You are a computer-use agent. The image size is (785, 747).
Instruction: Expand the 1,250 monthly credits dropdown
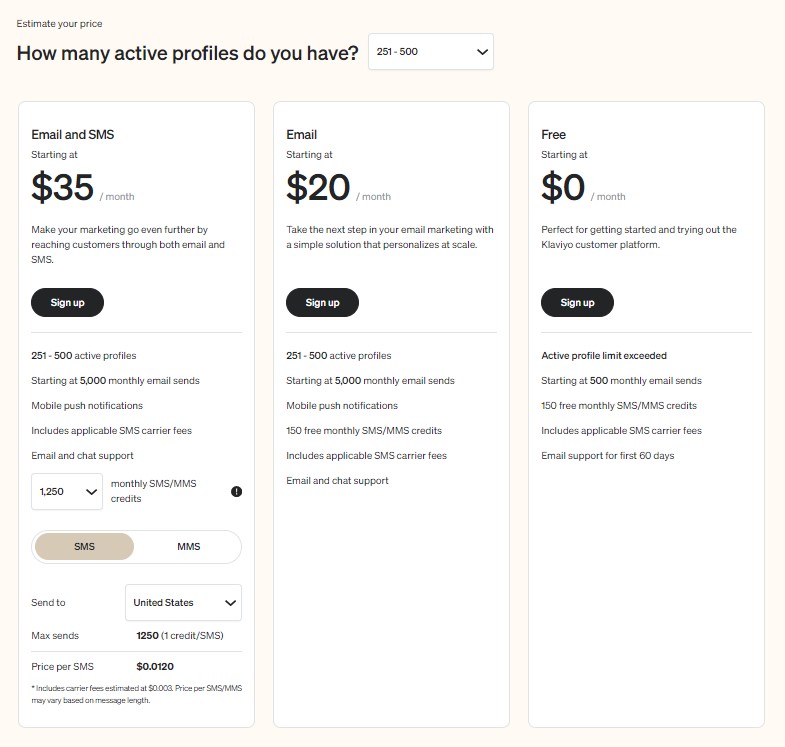click(67, 492)
